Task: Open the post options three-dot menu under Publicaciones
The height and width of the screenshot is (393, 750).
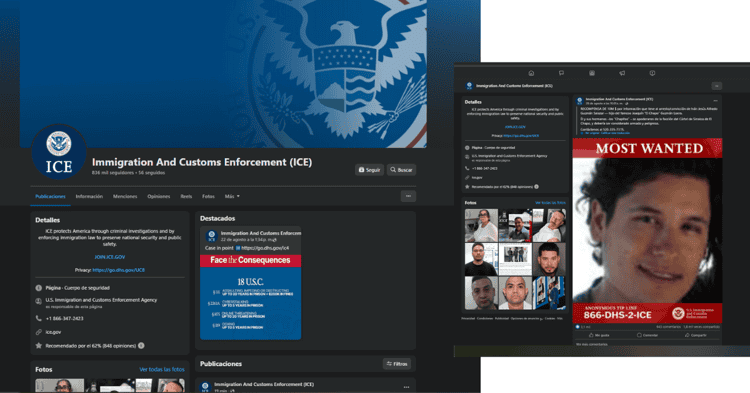Action: (x=406, y=387)
